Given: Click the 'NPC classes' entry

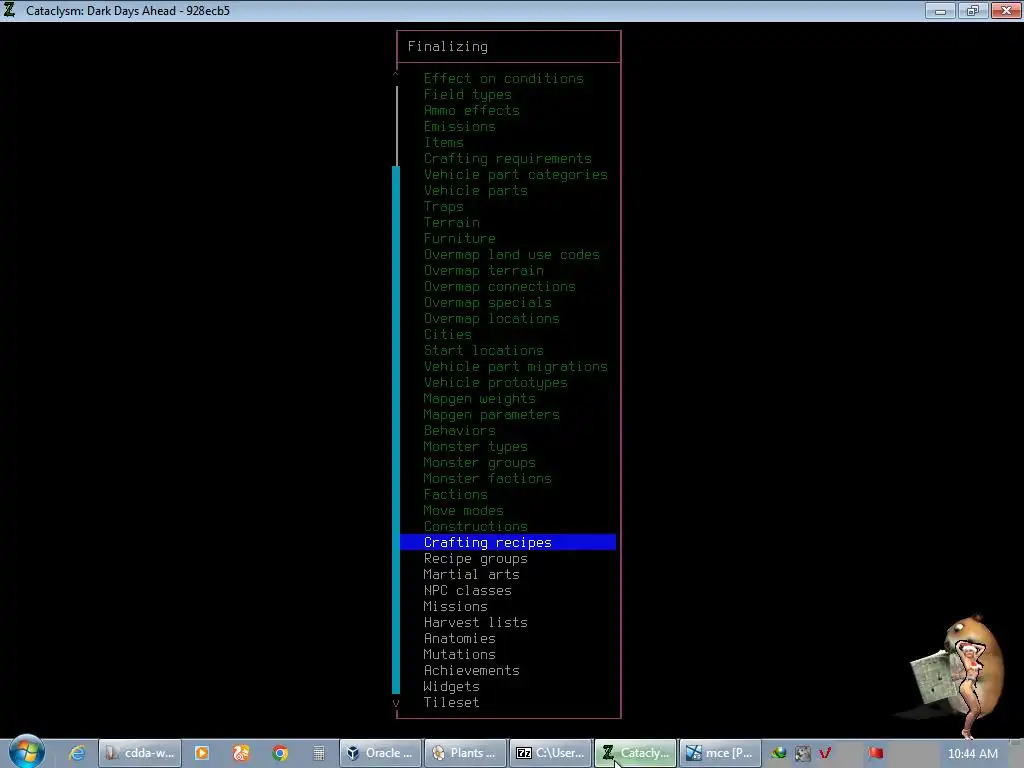Looking at the screenshot, I should point(468,590).
